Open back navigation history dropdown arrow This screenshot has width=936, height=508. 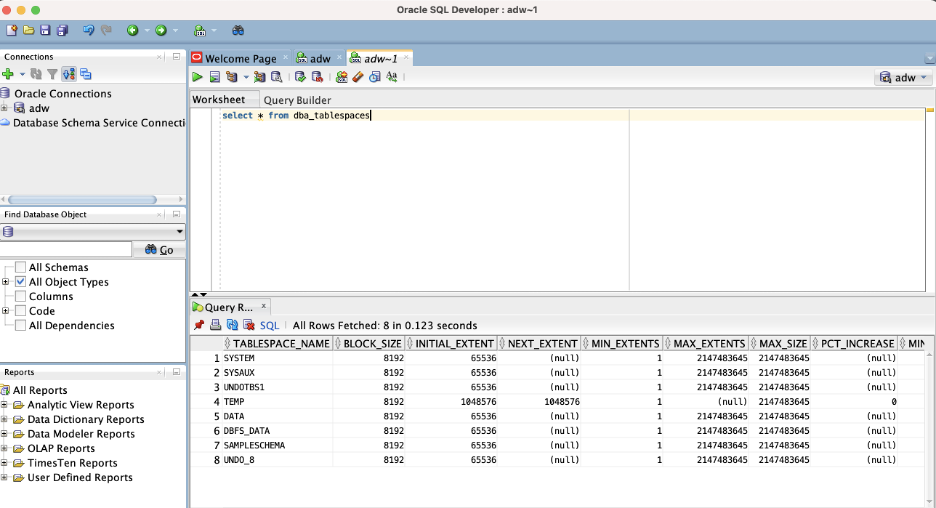(x=147, y=30)
